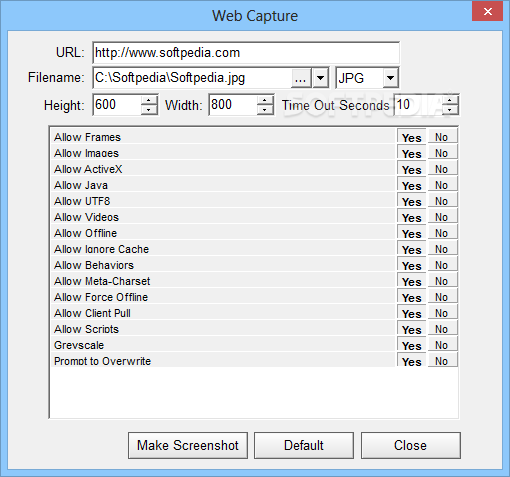The height and width of the screenshot is (477, 510).
Task: Set Allow UTF8 to Yes
Action: tap(411, 201)
